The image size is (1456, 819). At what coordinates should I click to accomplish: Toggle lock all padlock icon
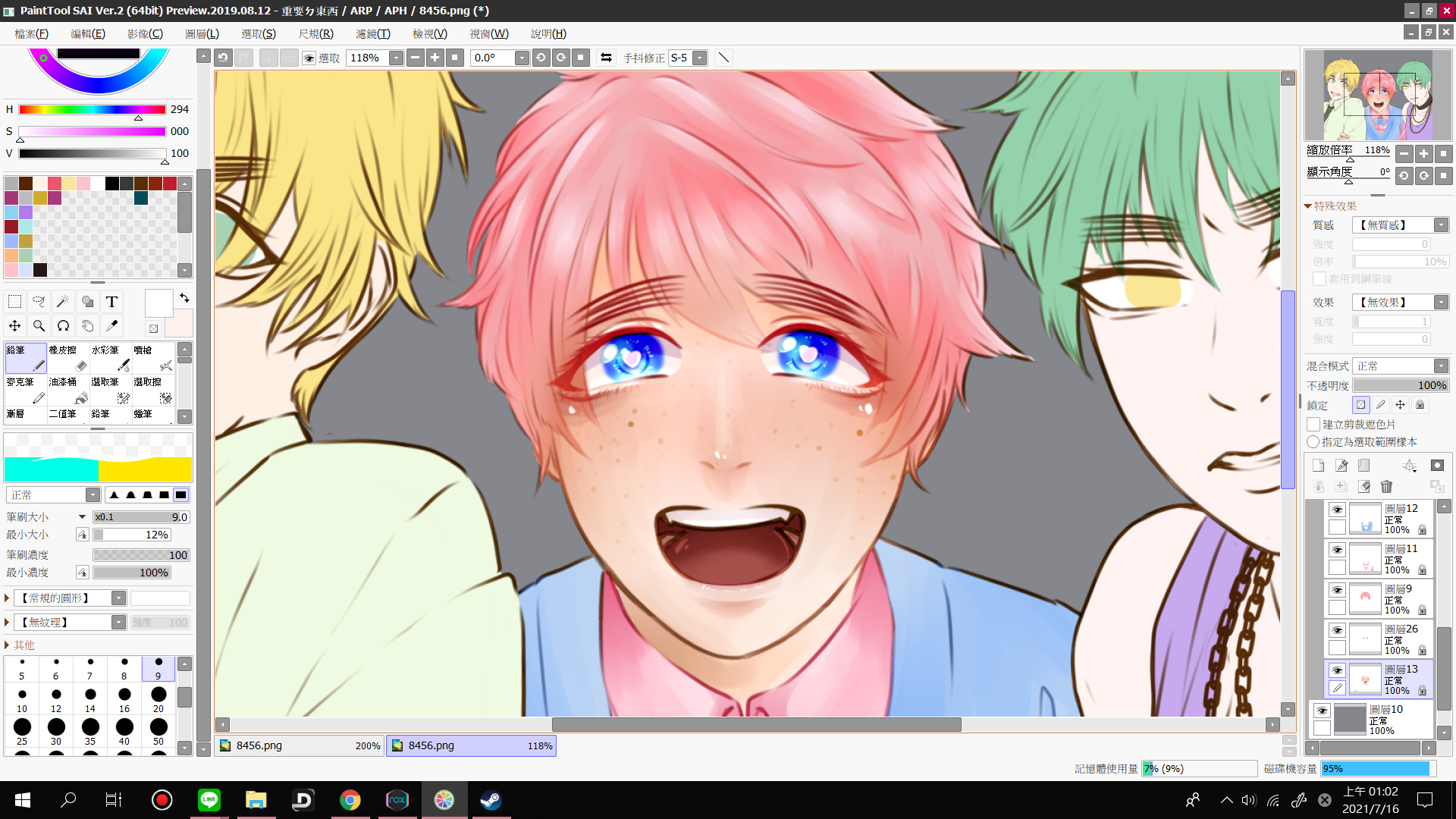tap(1420, 405)
